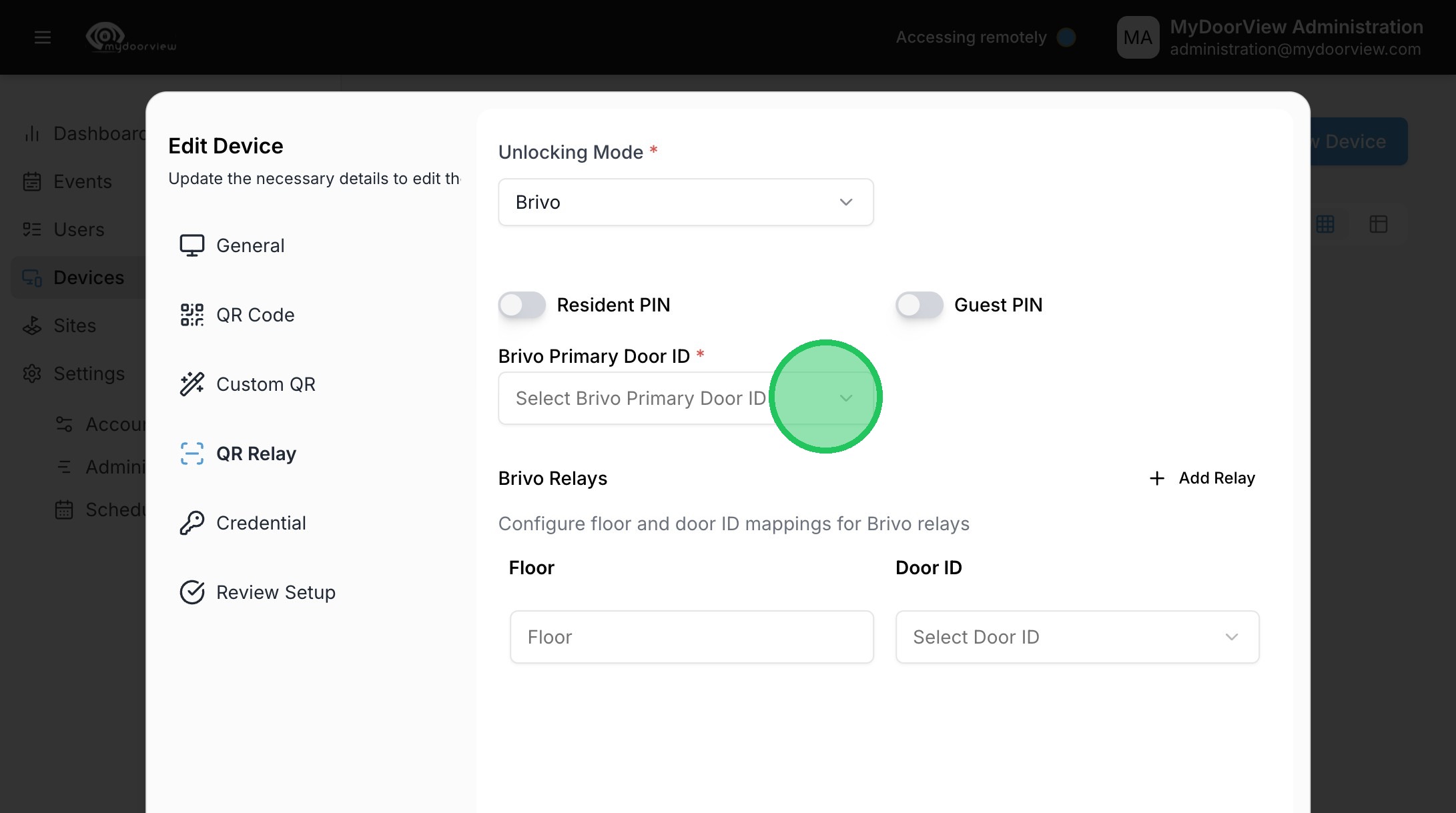Open the Unlocking Mode dropdown
Screen dimensions: 1456x813
pos(685,202)
